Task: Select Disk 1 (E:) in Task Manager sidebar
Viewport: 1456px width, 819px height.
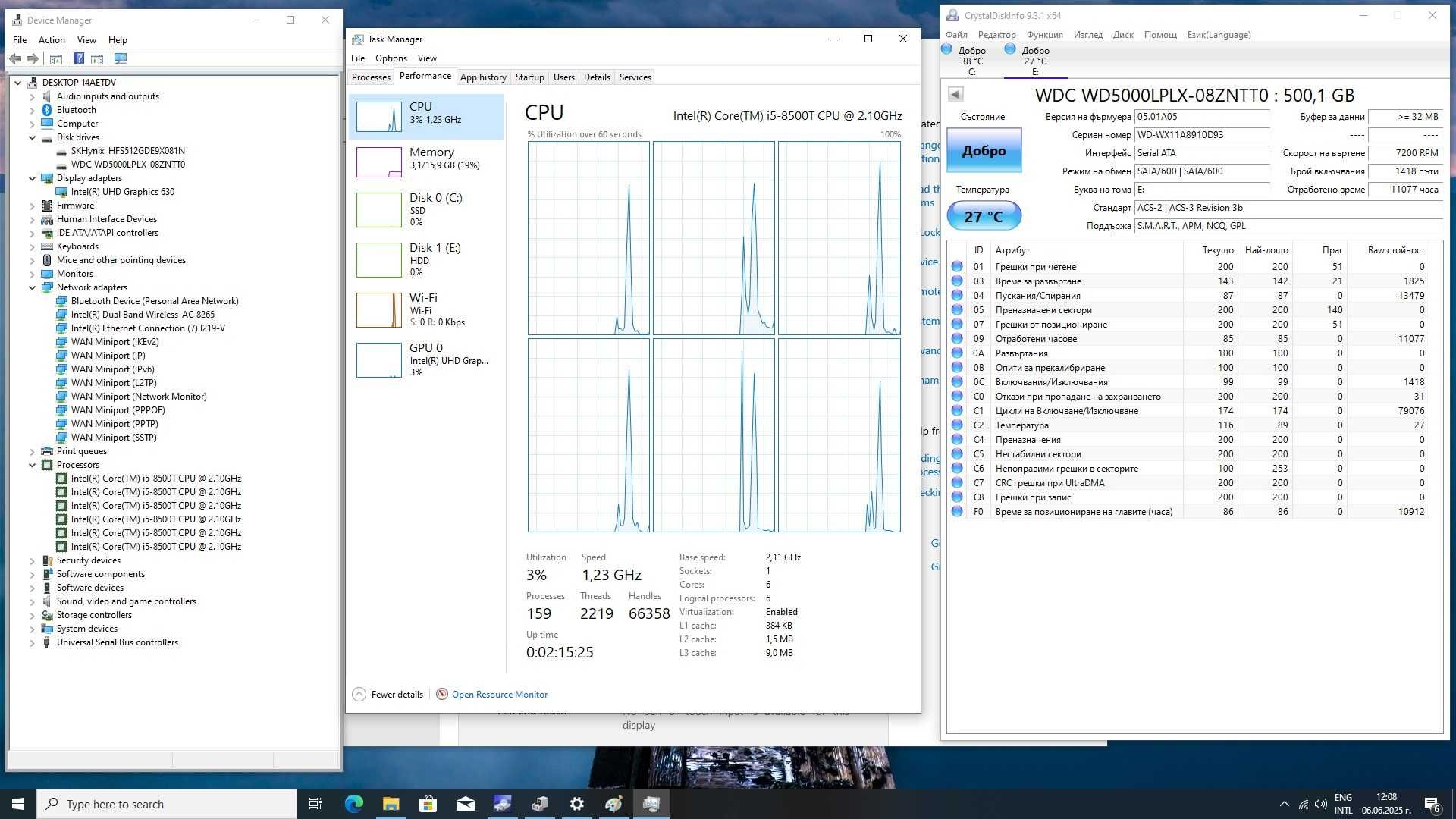Action: coord(426,259)
